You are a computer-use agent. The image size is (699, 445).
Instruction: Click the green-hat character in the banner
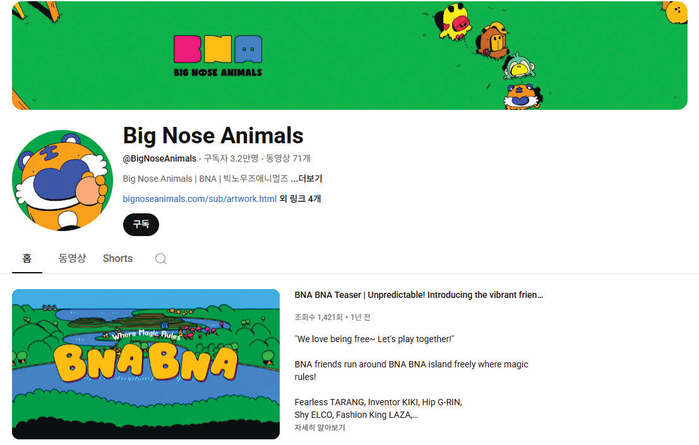518,68
